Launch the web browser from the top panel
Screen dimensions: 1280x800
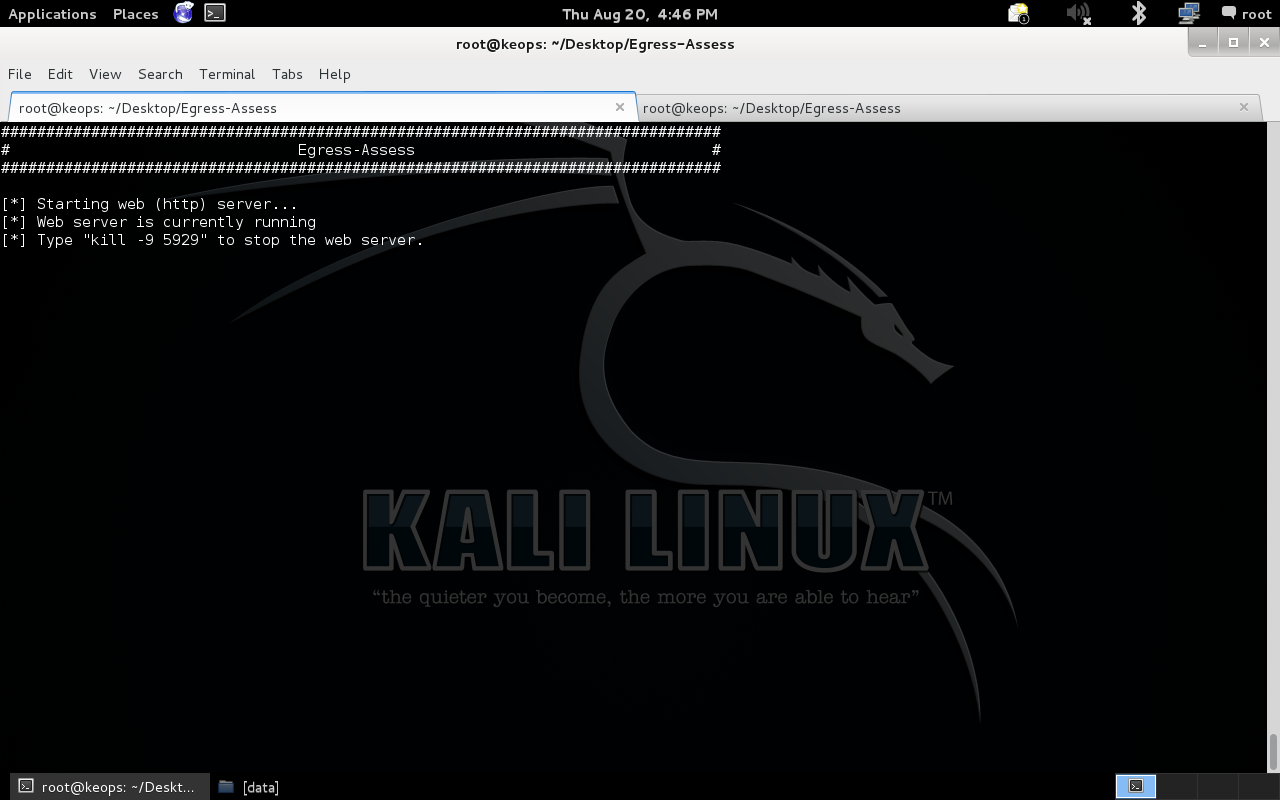pos(183,13)
